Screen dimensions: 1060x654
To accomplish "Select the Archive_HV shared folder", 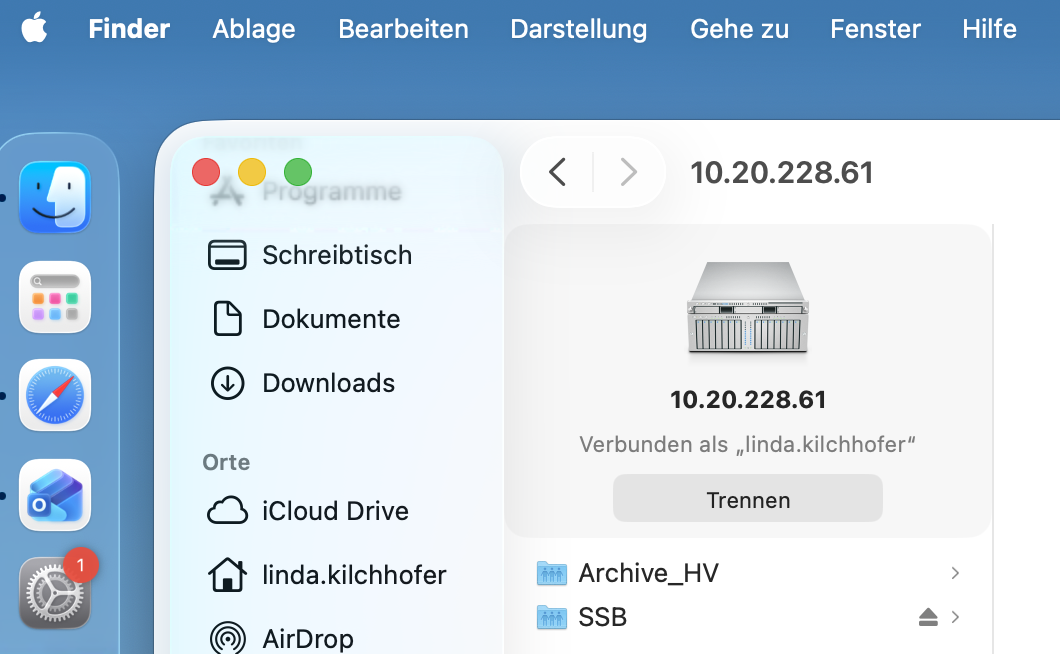I will coord(648,573).
